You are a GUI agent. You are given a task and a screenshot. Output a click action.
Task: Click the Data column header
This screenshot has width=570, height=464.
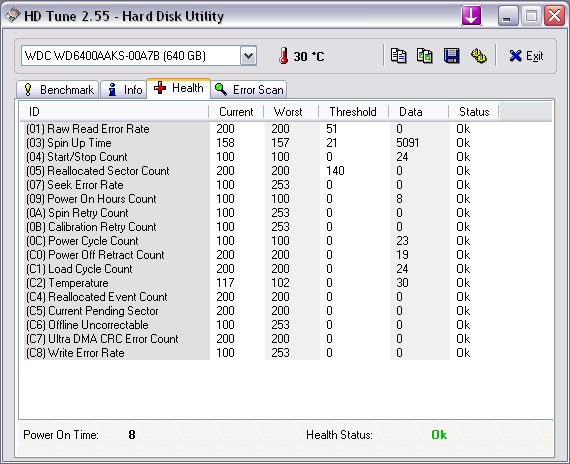point(418,112)
